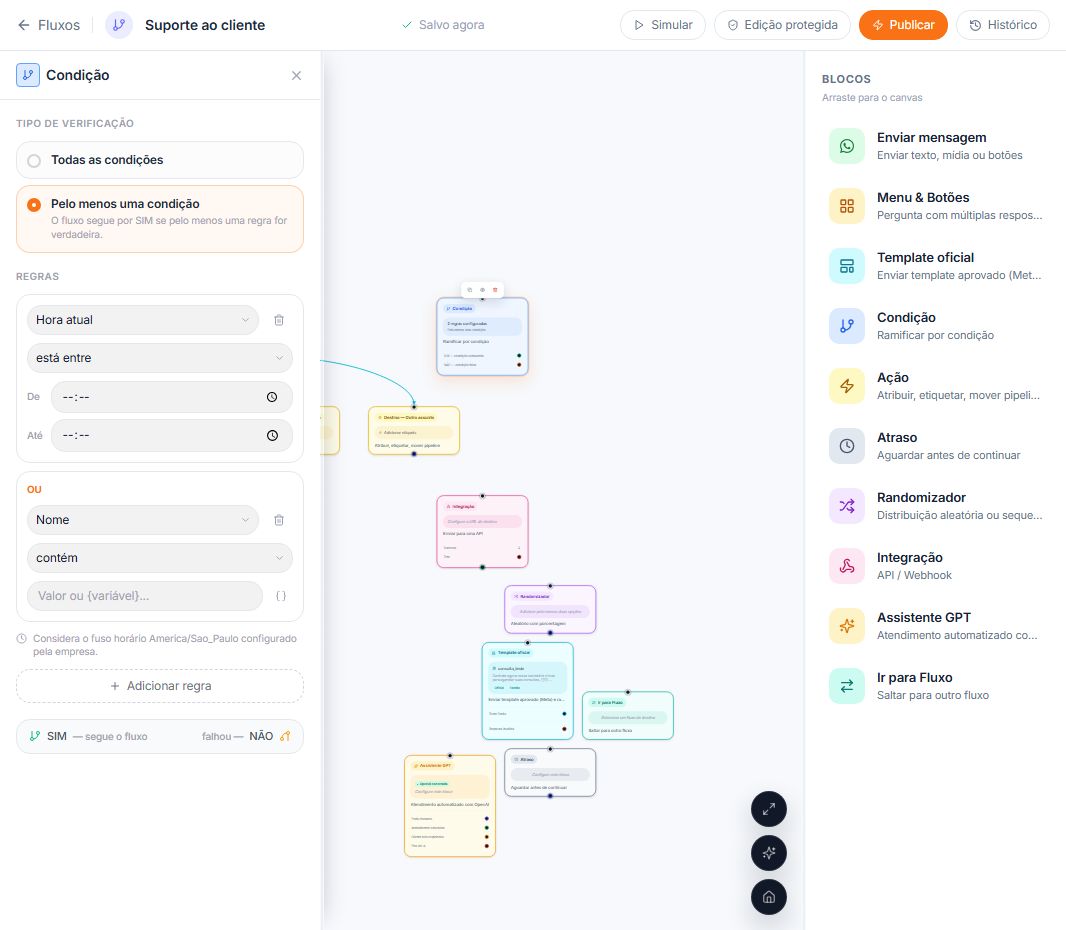Select Todas as condições radio option

[160, 160]
